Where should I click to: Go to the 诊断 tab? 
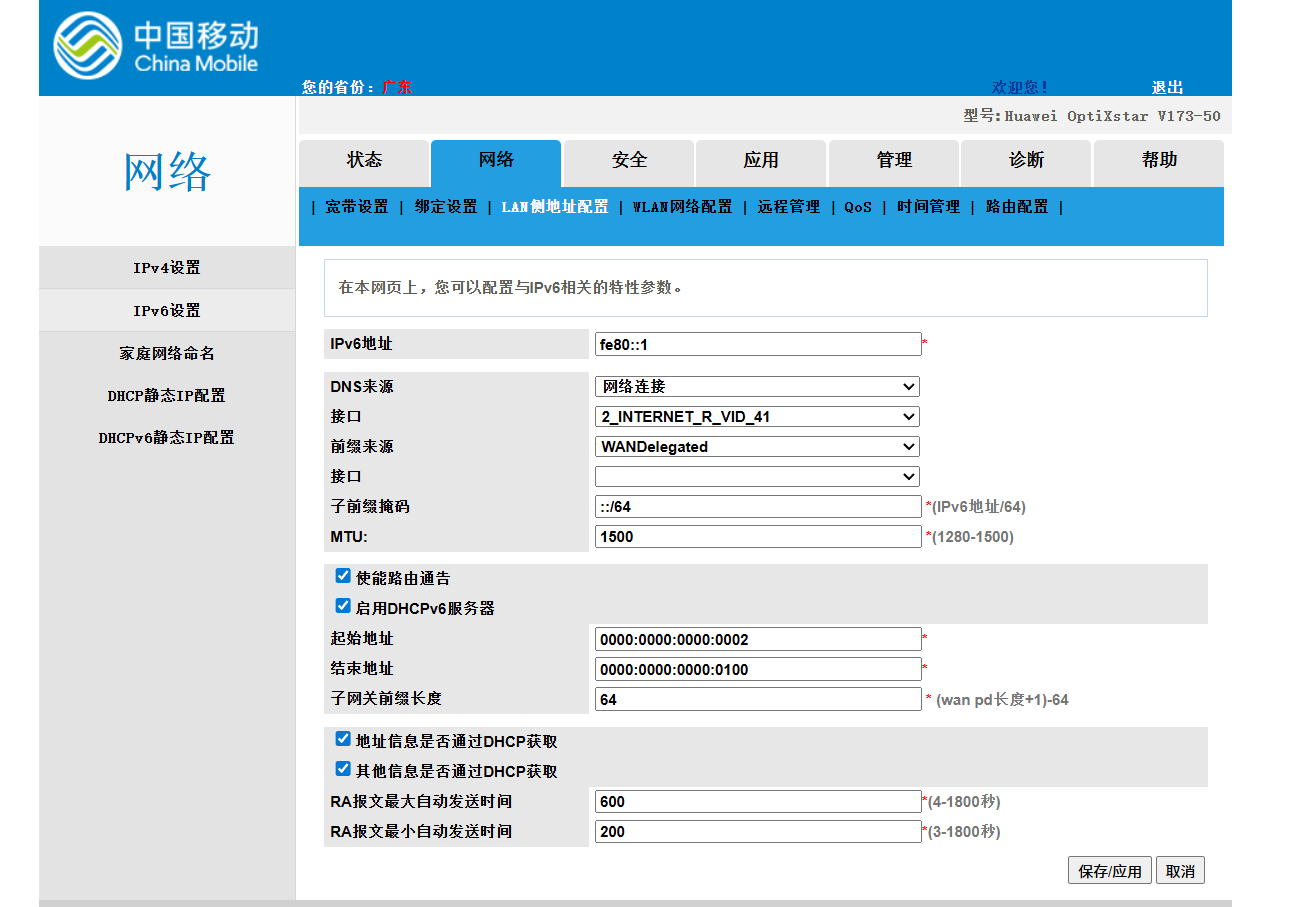[x=1026, y=161]
